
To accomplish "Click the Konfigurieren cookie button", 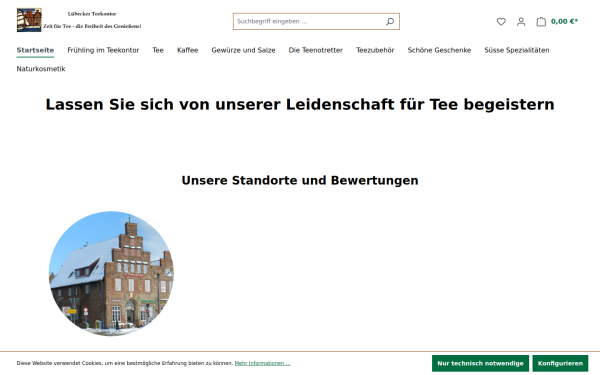I will point(560,363).
